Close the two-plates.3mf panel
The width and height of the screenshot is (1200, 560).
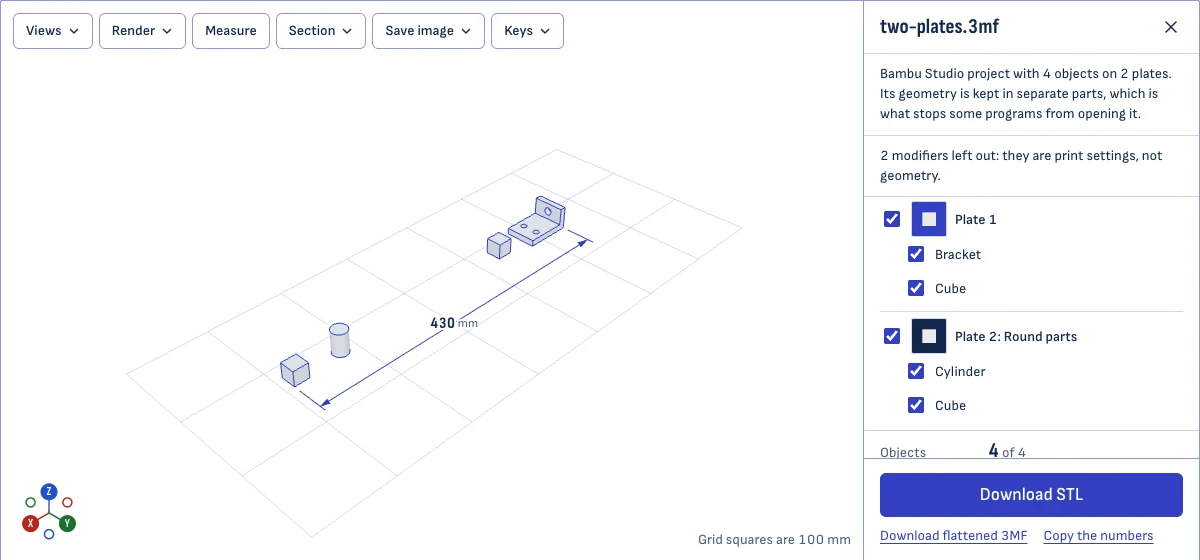[1171, 27]
